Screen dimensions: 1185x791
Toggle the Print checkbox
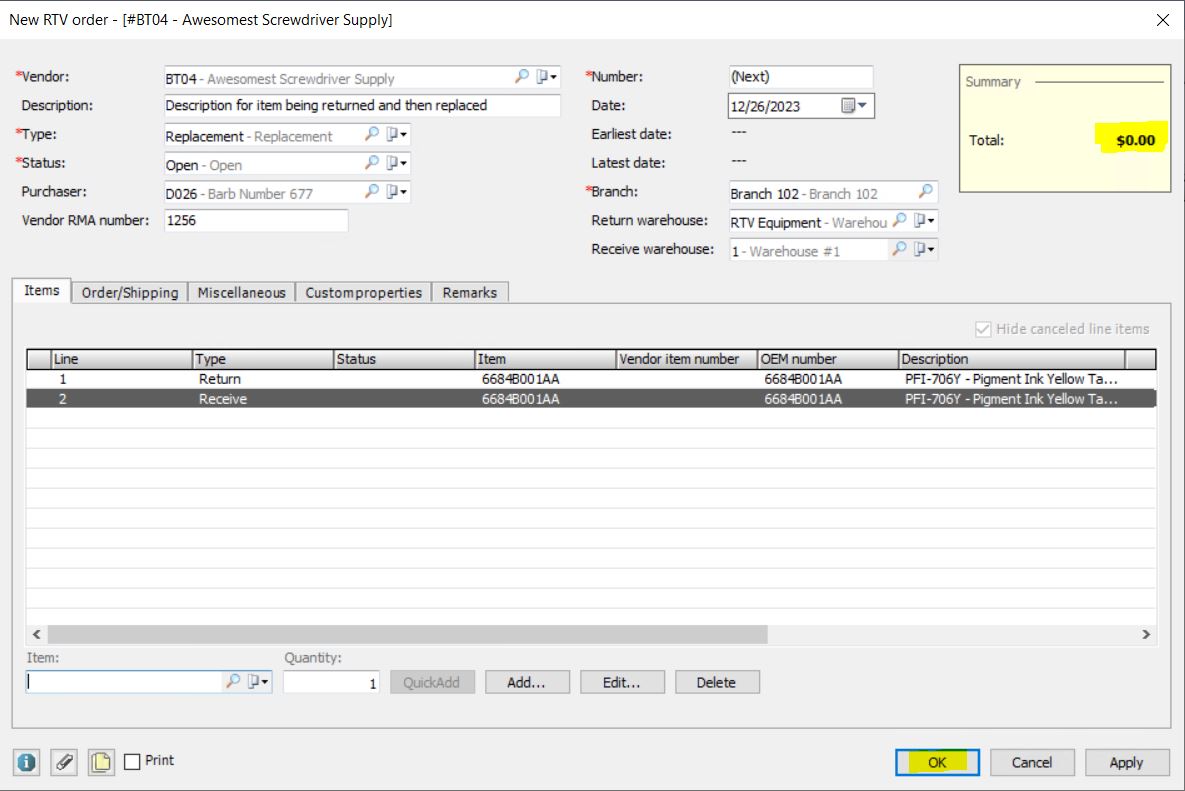pos(132,762)
